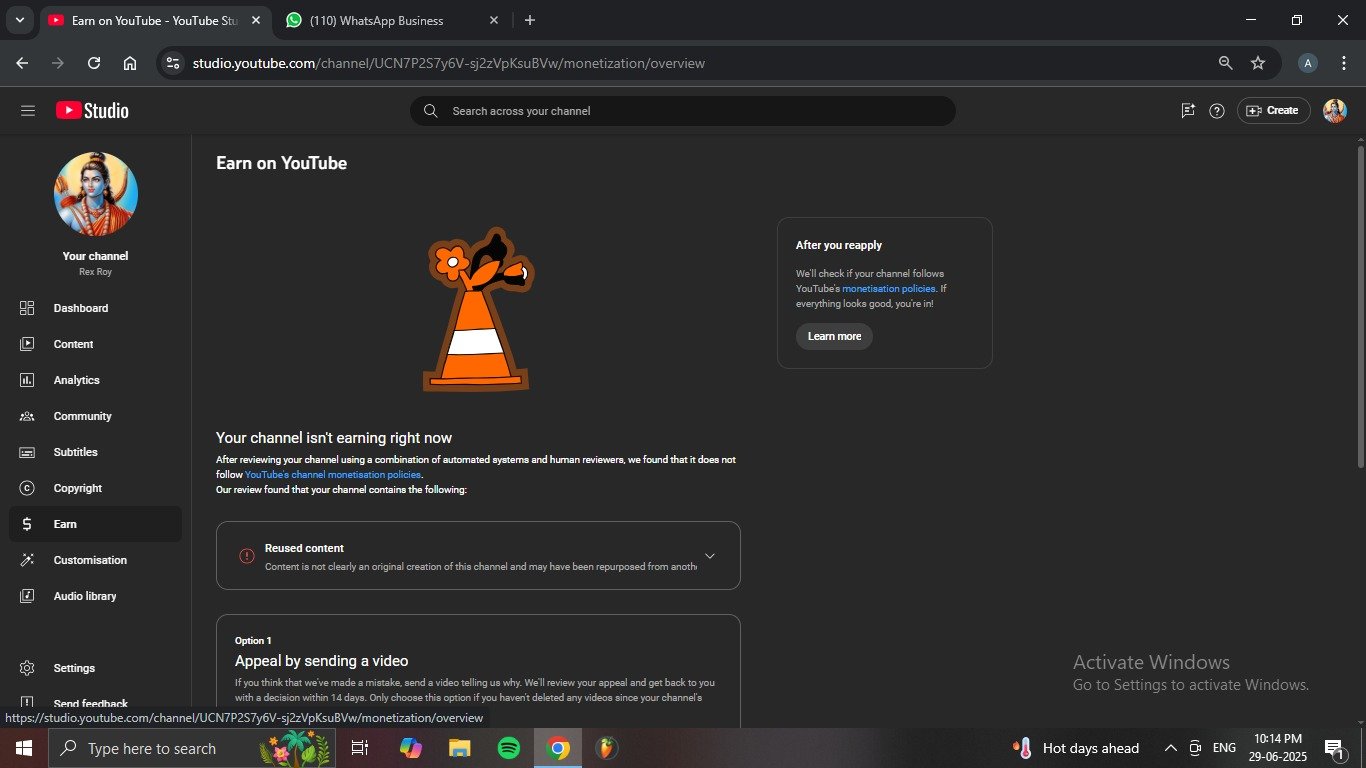Click the browser home icon
The width and height of the screenshot is (1366, 768).
pos(130,63)
